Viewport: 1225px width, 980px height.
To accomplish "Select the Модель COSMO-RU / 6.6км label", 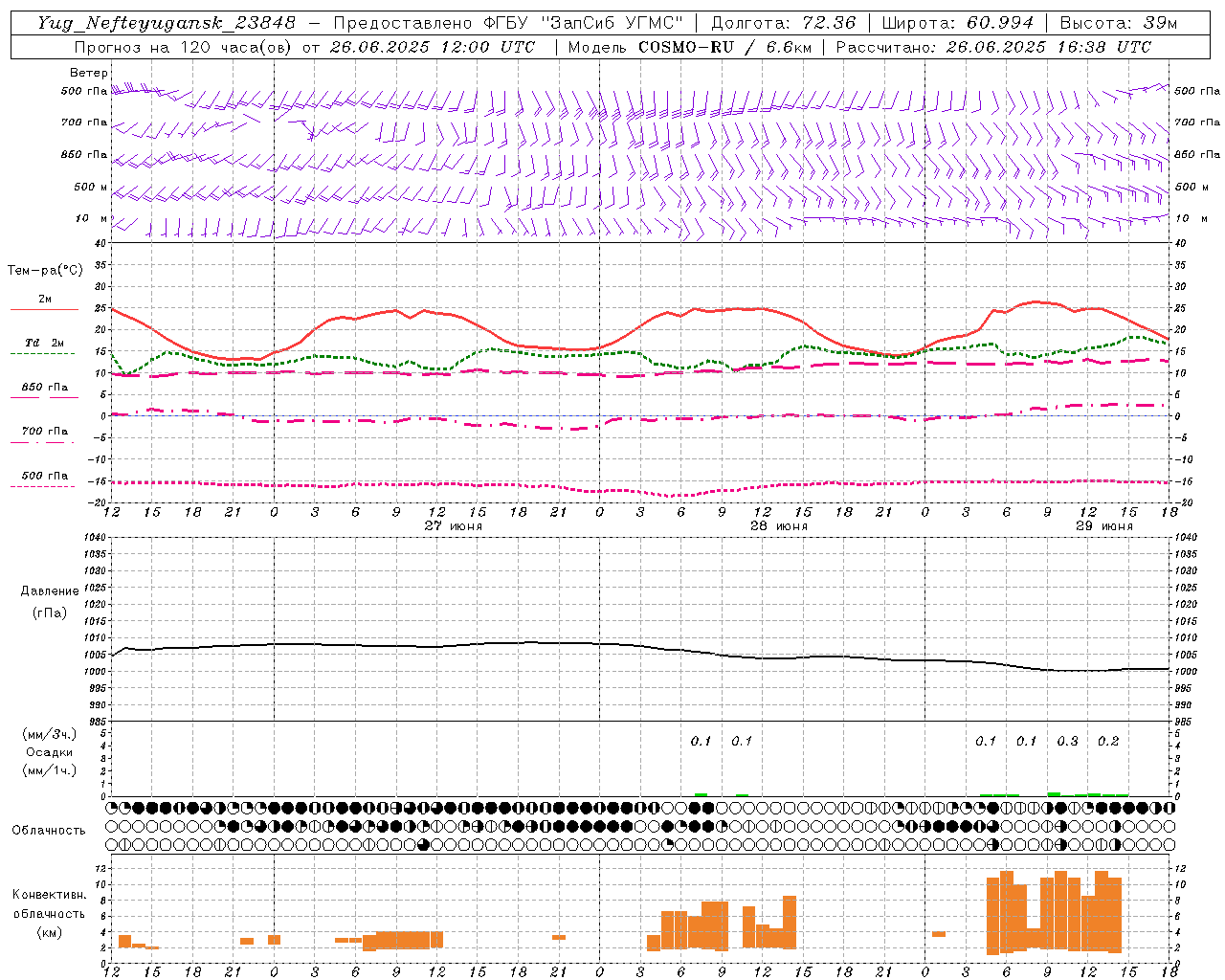I will coord(690,47).
